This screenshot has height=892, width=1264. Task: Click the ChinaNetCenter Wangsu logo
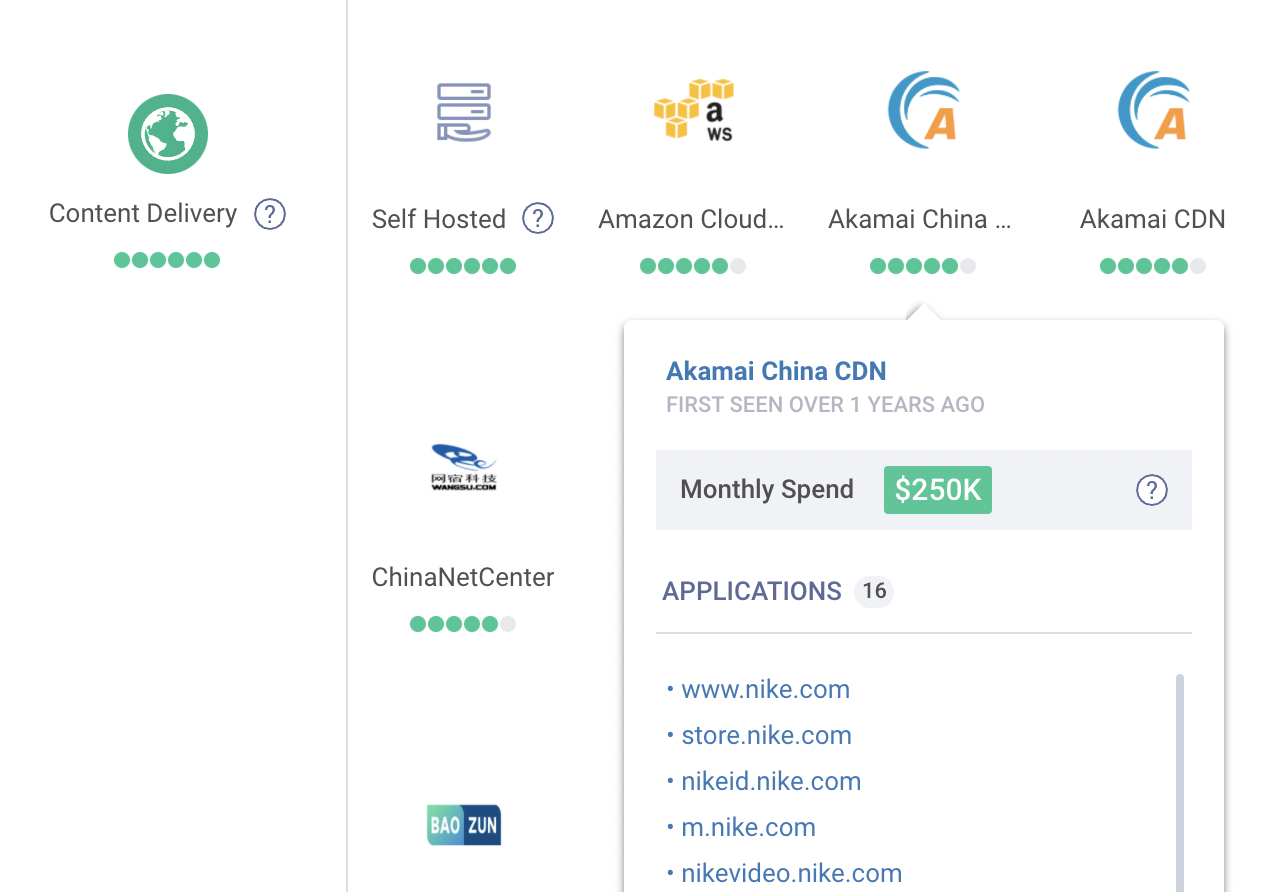coord(463,468)
